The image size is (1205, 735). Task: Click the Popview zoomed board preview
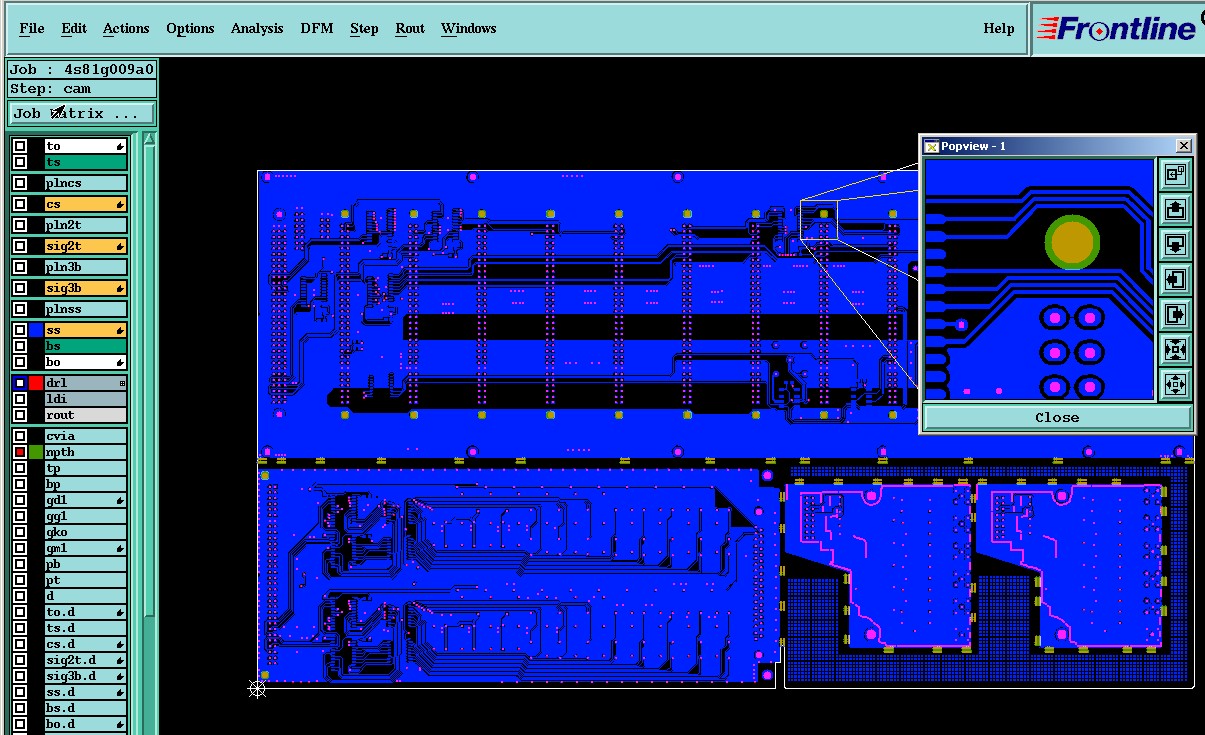coord(1039,279)
